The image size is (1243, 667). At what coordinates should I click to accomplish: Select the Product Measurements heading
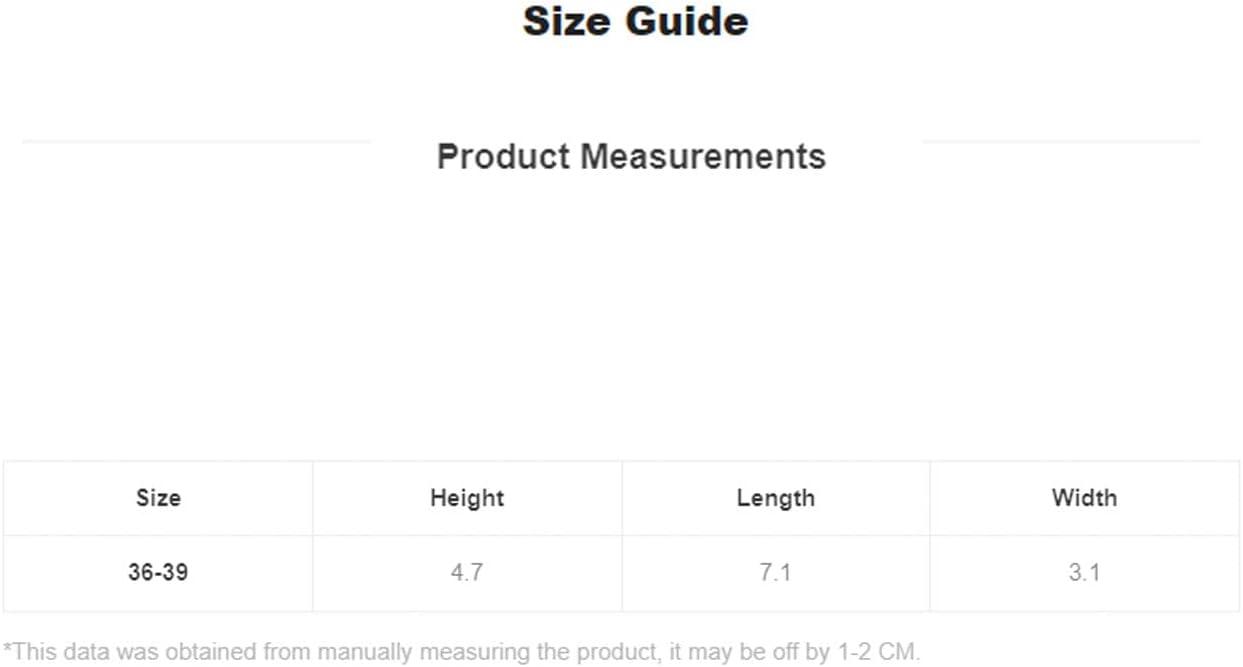[631, 157]
